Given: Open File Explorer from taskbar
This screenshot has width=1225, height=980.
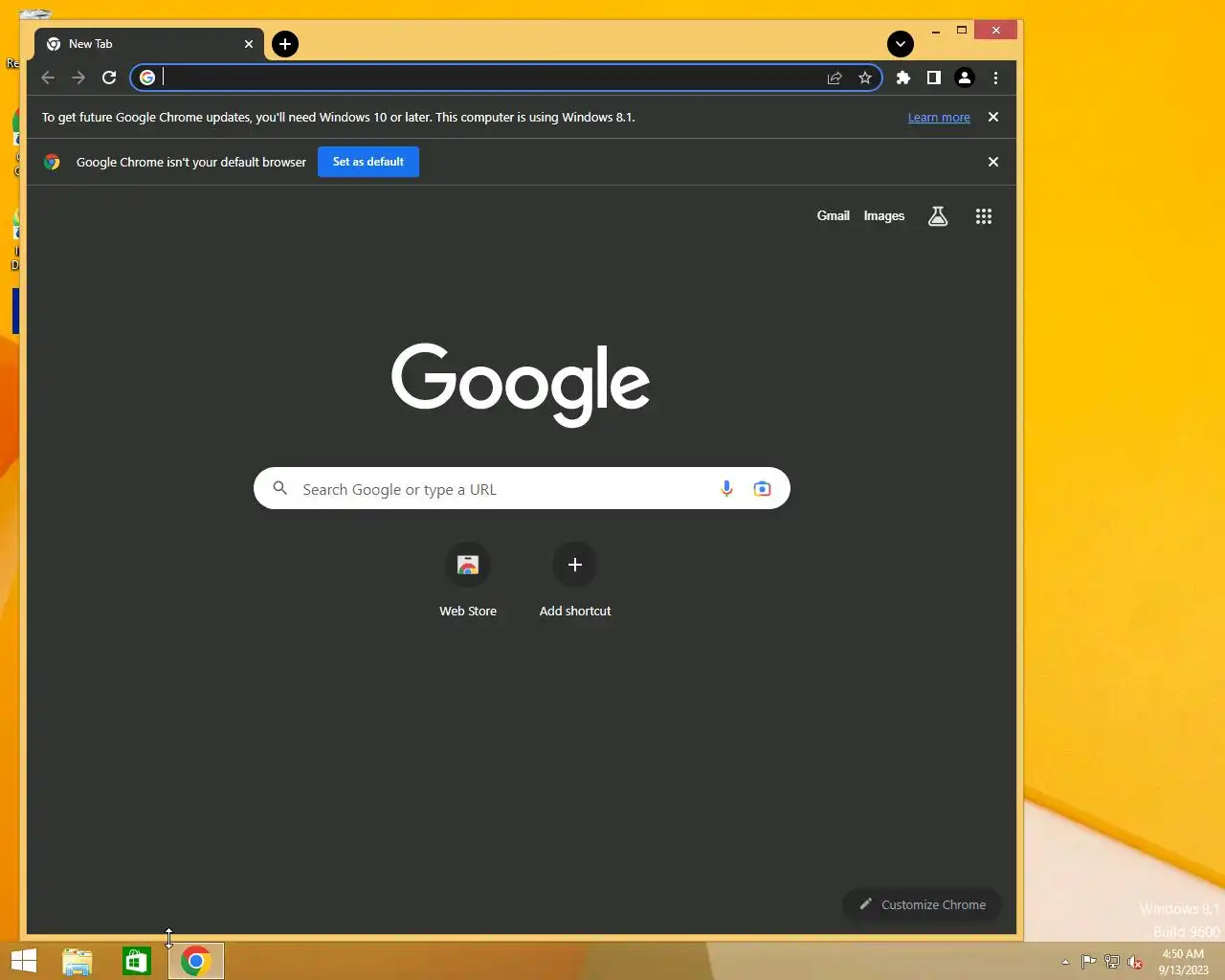Looking at the screenshot, I should coord(78,961).
